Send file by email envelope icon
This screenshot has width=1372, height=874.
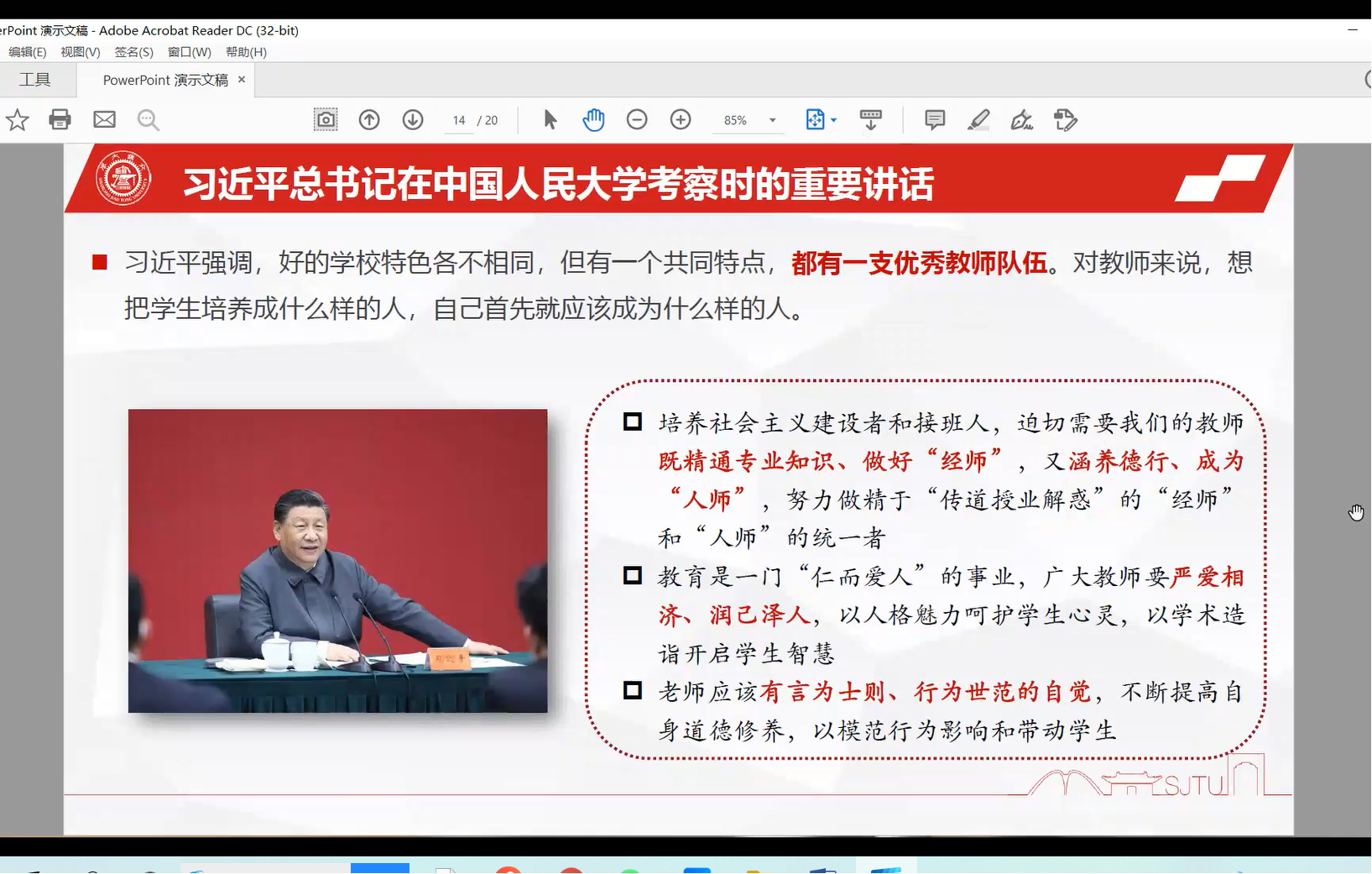tap(105, 120)
